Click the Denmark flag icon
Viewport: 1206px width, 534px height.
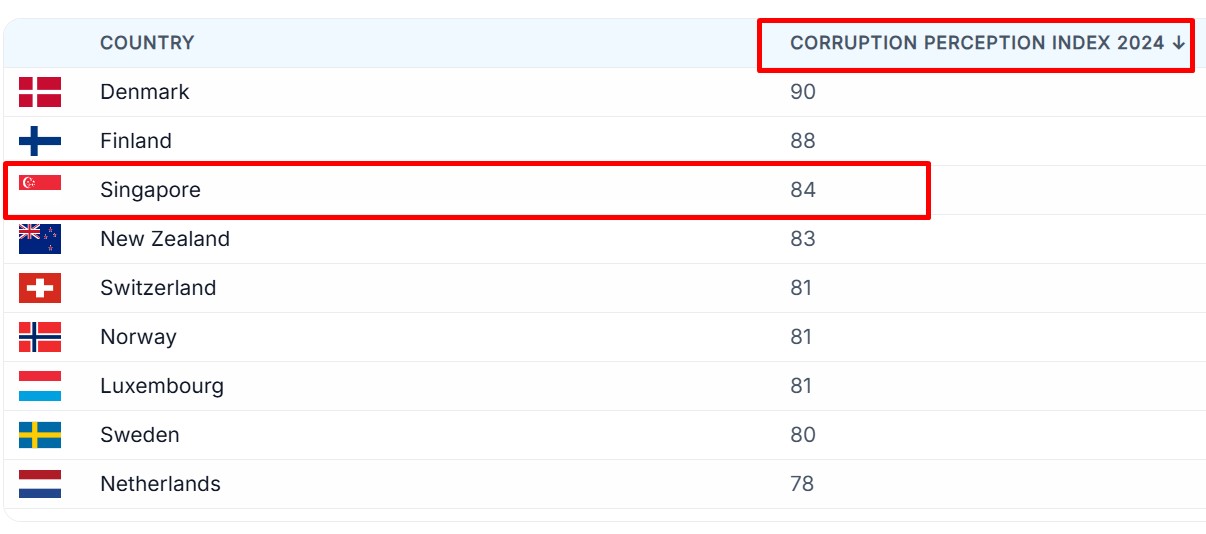[x=40, y=92]
